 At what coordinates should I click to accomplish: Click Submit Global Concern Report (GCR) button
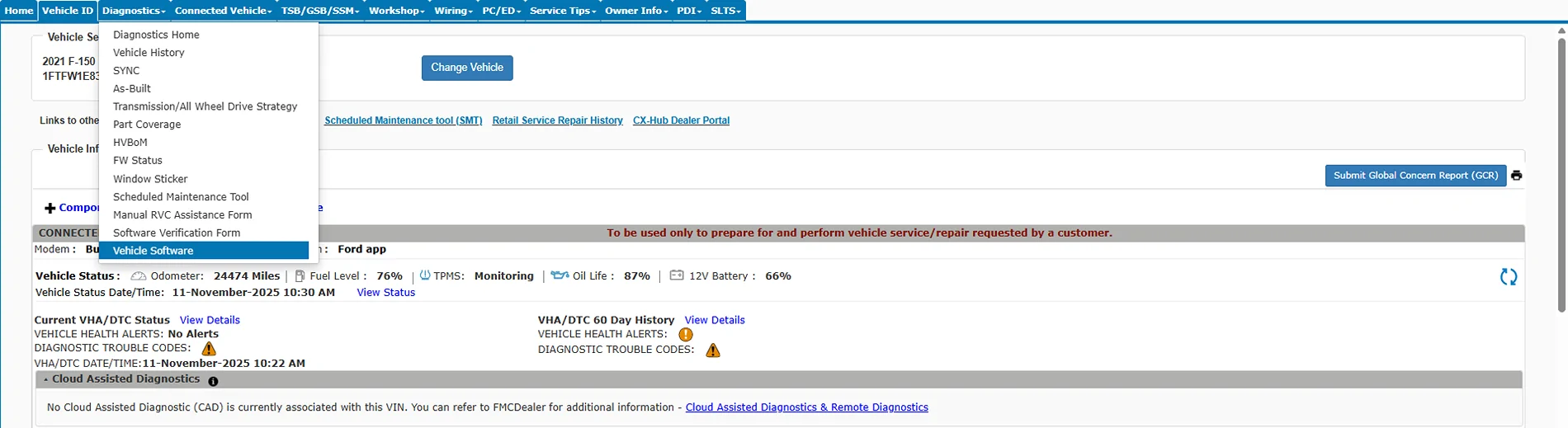1415,176
